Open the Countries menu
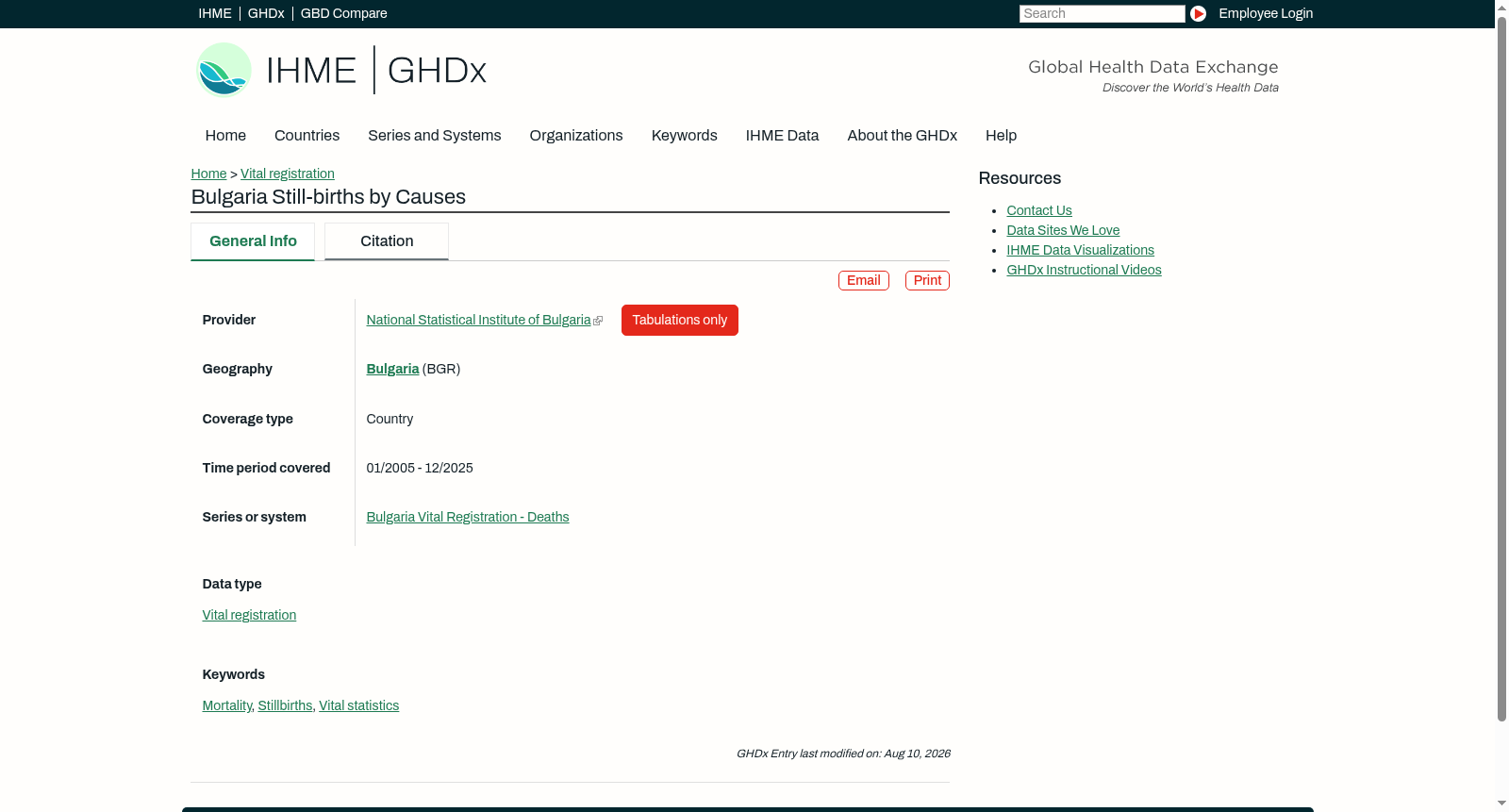The width and height of the screenshot is (1509, 812). 307,136
